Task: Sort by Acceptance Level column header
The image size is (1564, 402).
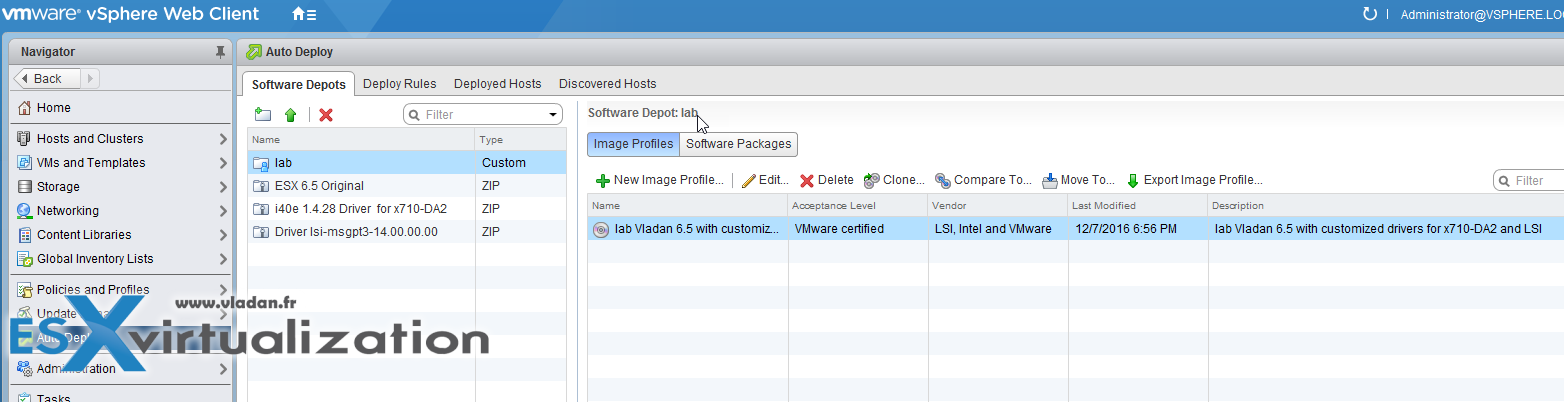Action: (858, 206)
